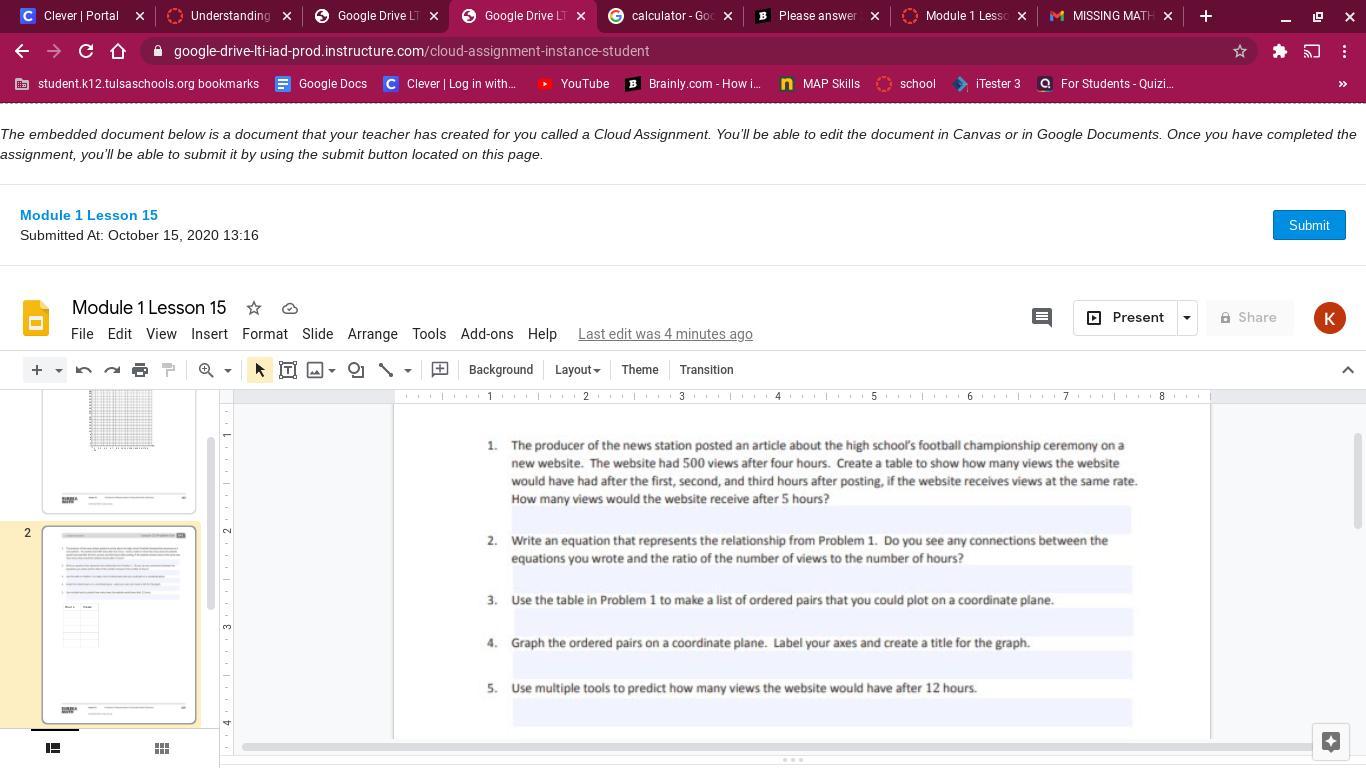The height and width of the screenshot is (768, 1366).
Task: Insert an image from the toolbar
Action: 315,370
